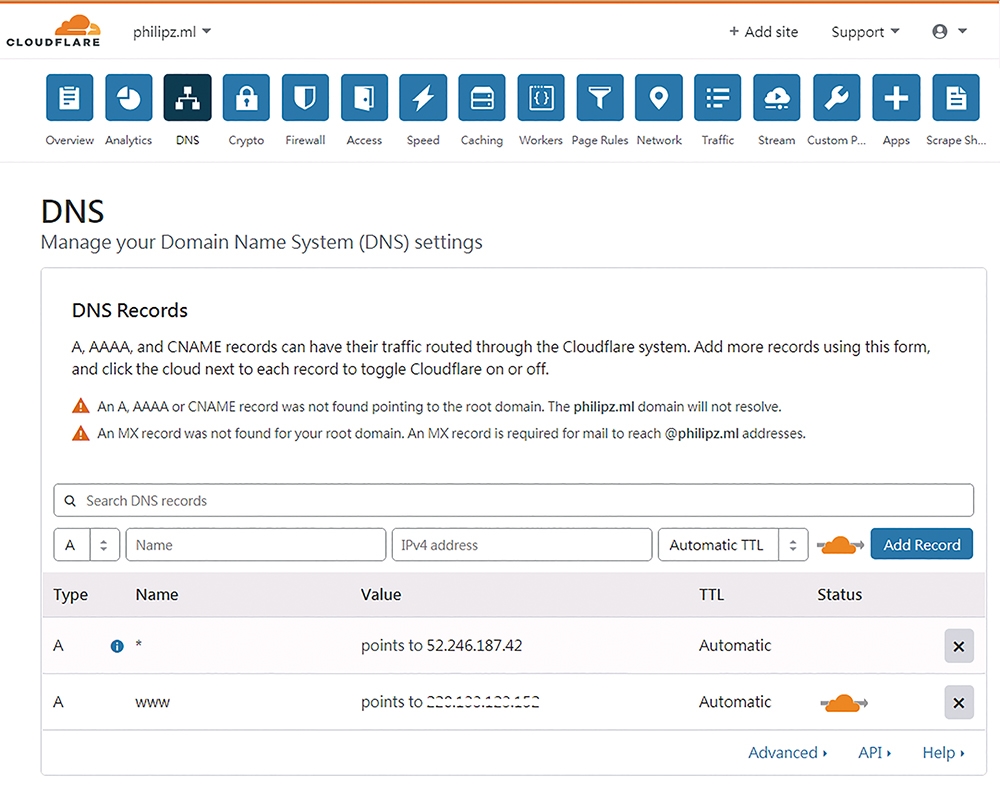This screenshot has width=1000, height=785.
Task: Open the Support dropdown menu
Action: (x=865, y=32)
